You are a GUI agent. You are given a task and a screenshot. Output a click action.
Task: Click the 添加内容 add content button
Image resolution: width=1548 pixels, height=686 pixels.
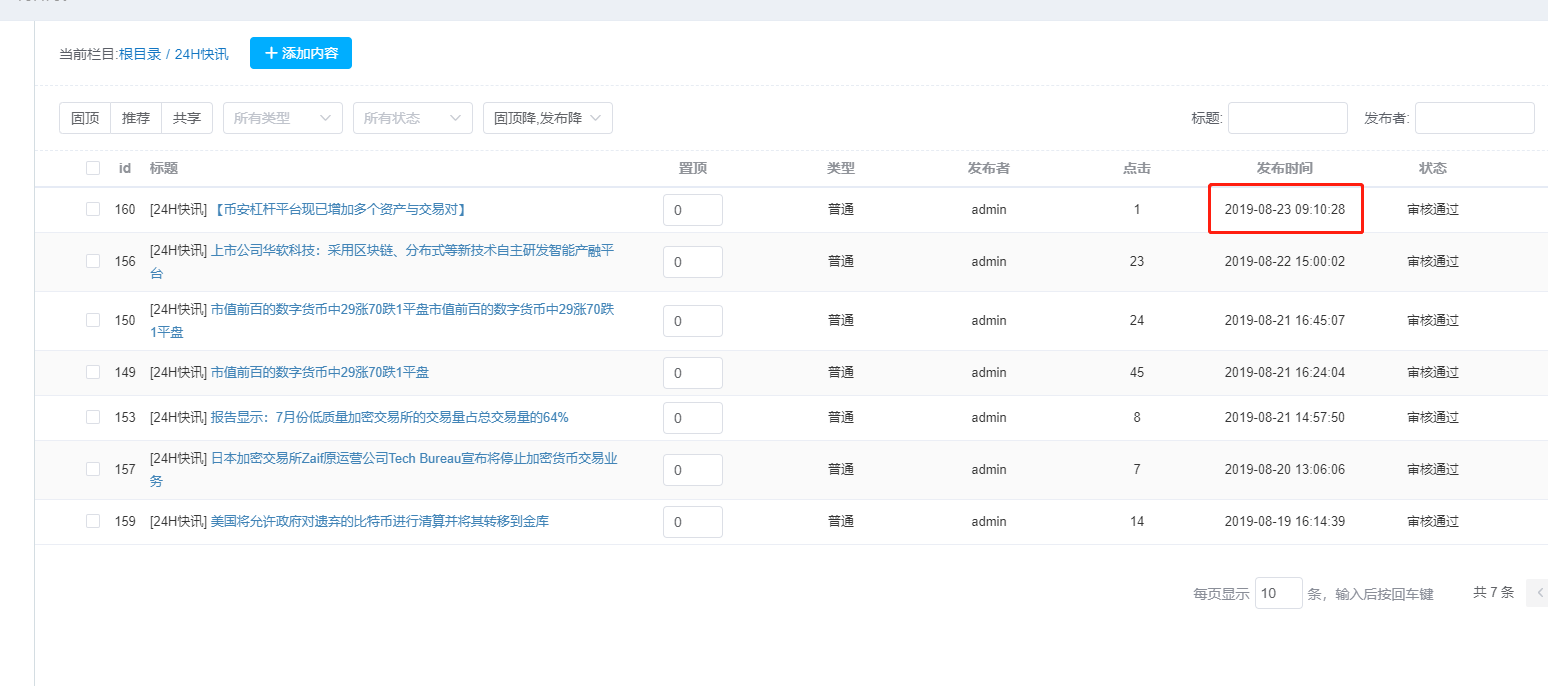click(x=300, y=53)
